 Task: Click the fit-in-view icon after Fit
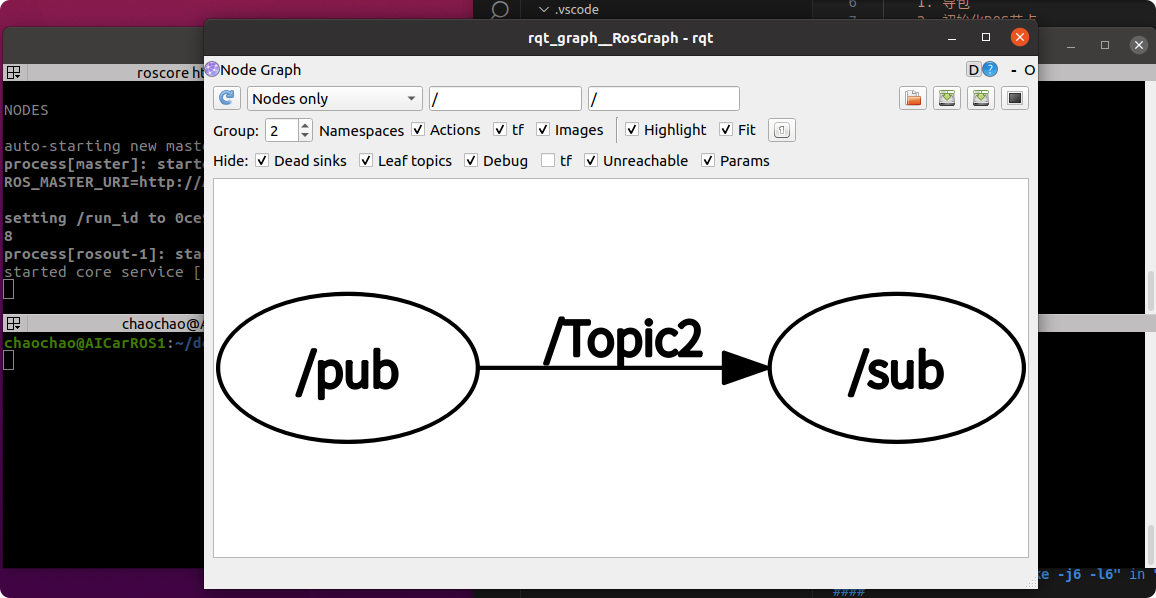[781, 131]
